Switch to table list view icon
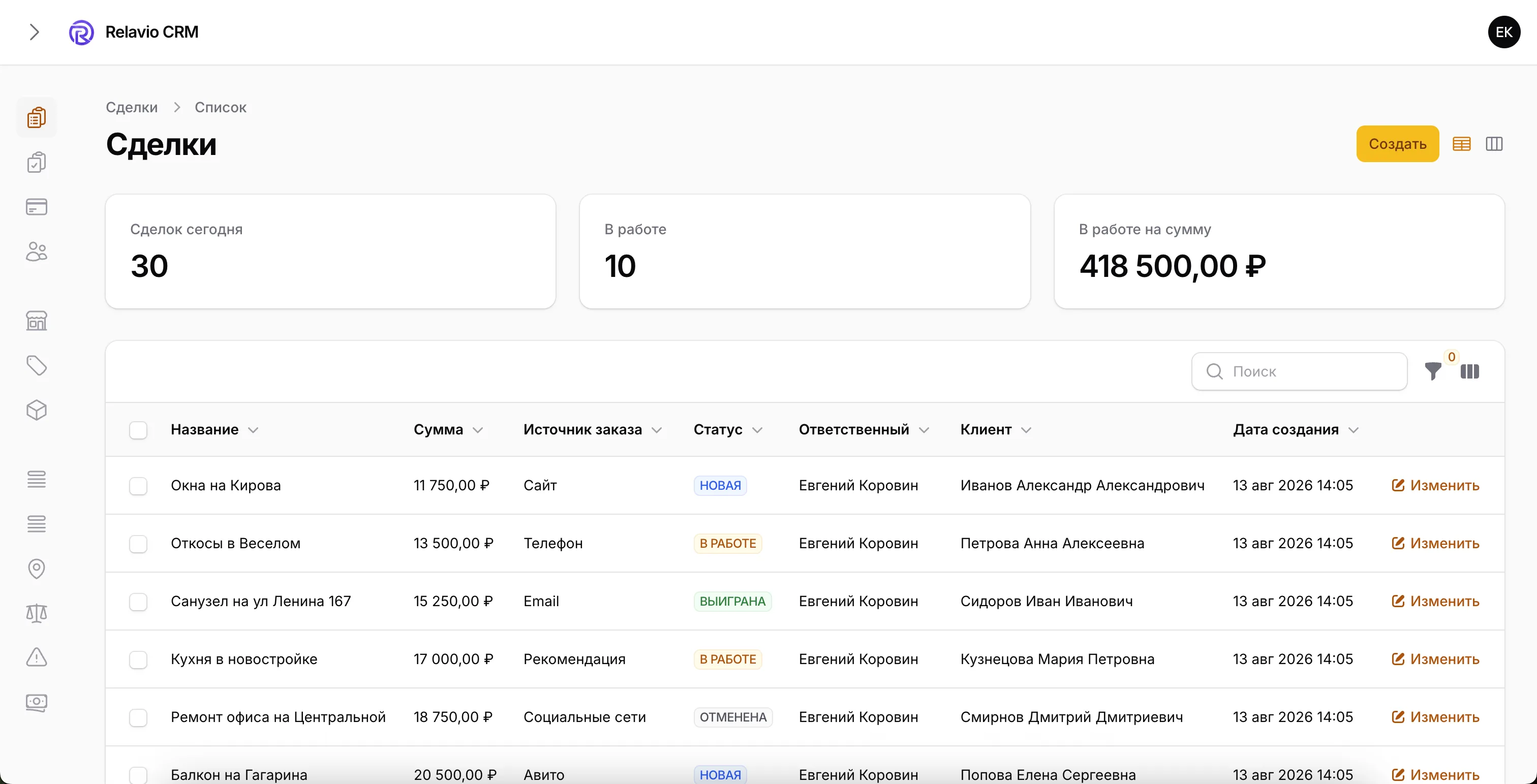This screenshot has height=784, width=1537. (1461, 144)
